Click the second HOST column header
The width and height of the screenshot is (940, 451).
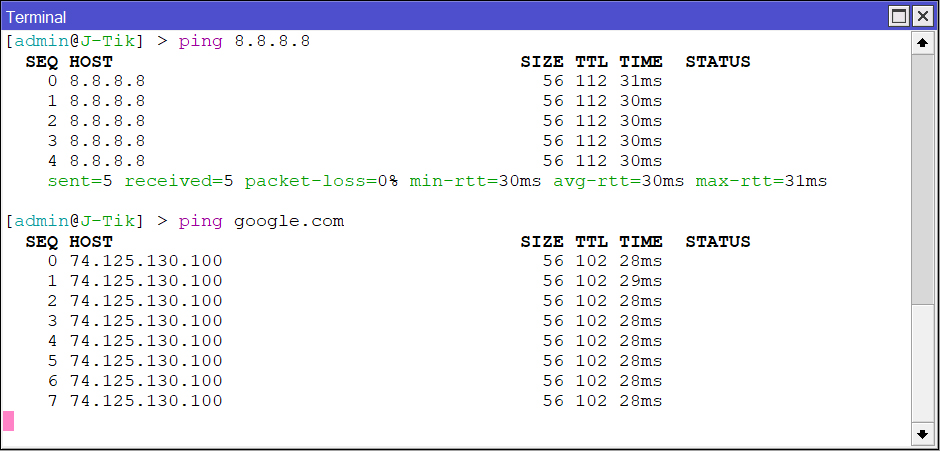[91, 242]
